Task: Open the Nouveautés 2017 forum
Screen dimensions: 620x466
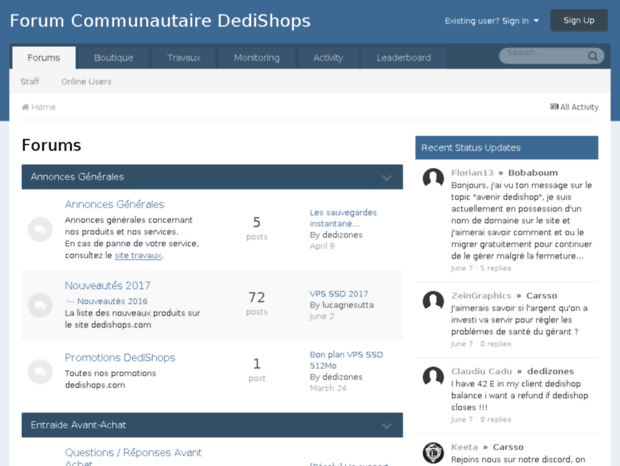Action: tap(108, 285)
